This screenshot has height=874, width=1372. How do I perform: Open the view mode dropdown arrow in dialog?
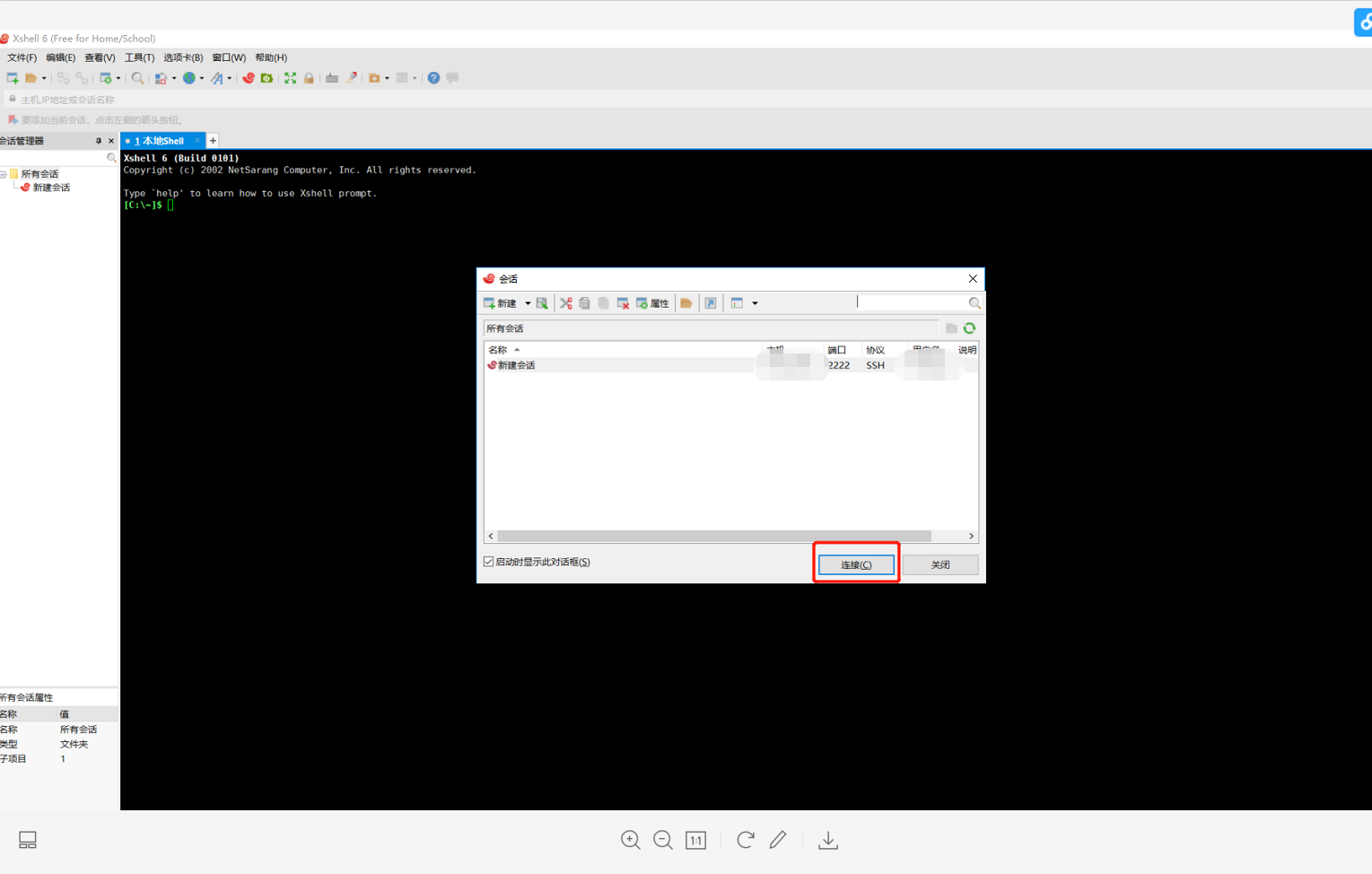click(755, 303)
